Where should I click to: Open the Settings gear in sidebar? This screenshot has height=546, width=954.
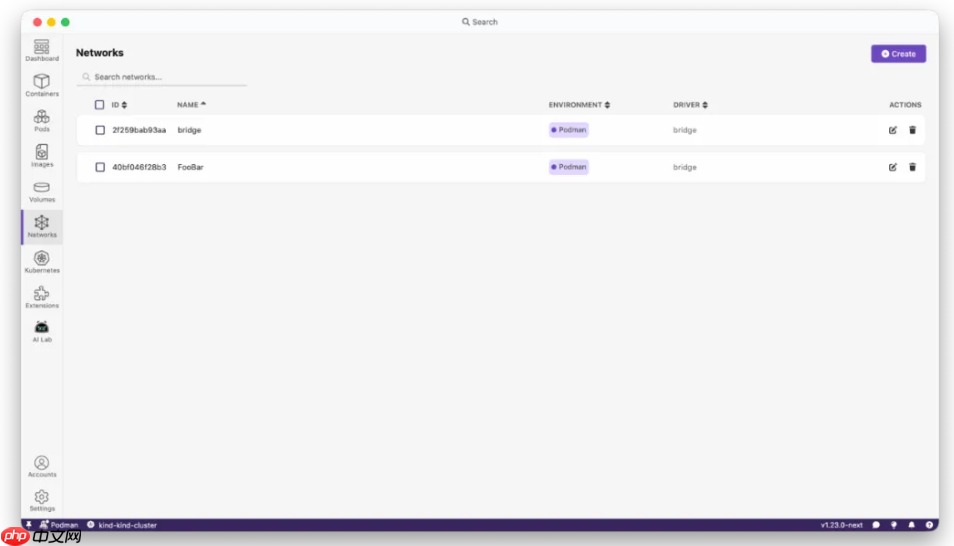(42, 500)
